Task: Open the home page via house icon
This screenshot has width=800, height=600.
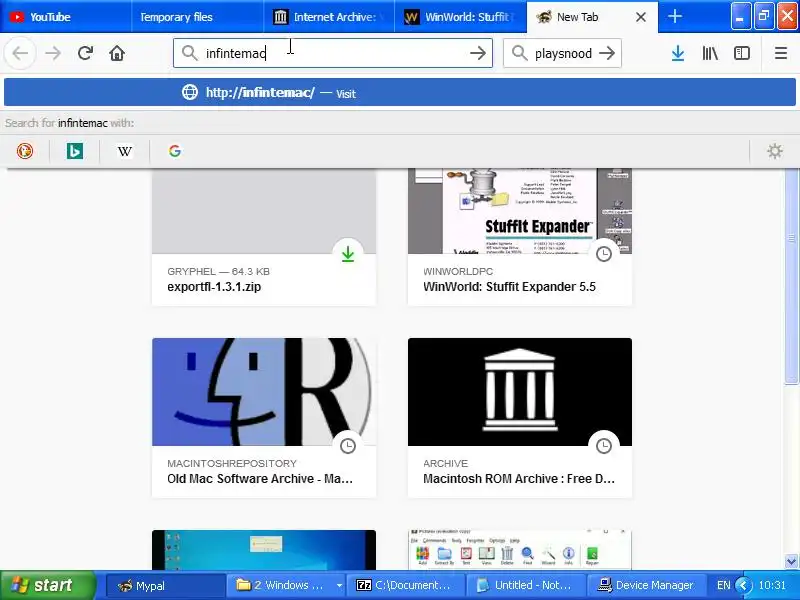Action: click(117, 53)
